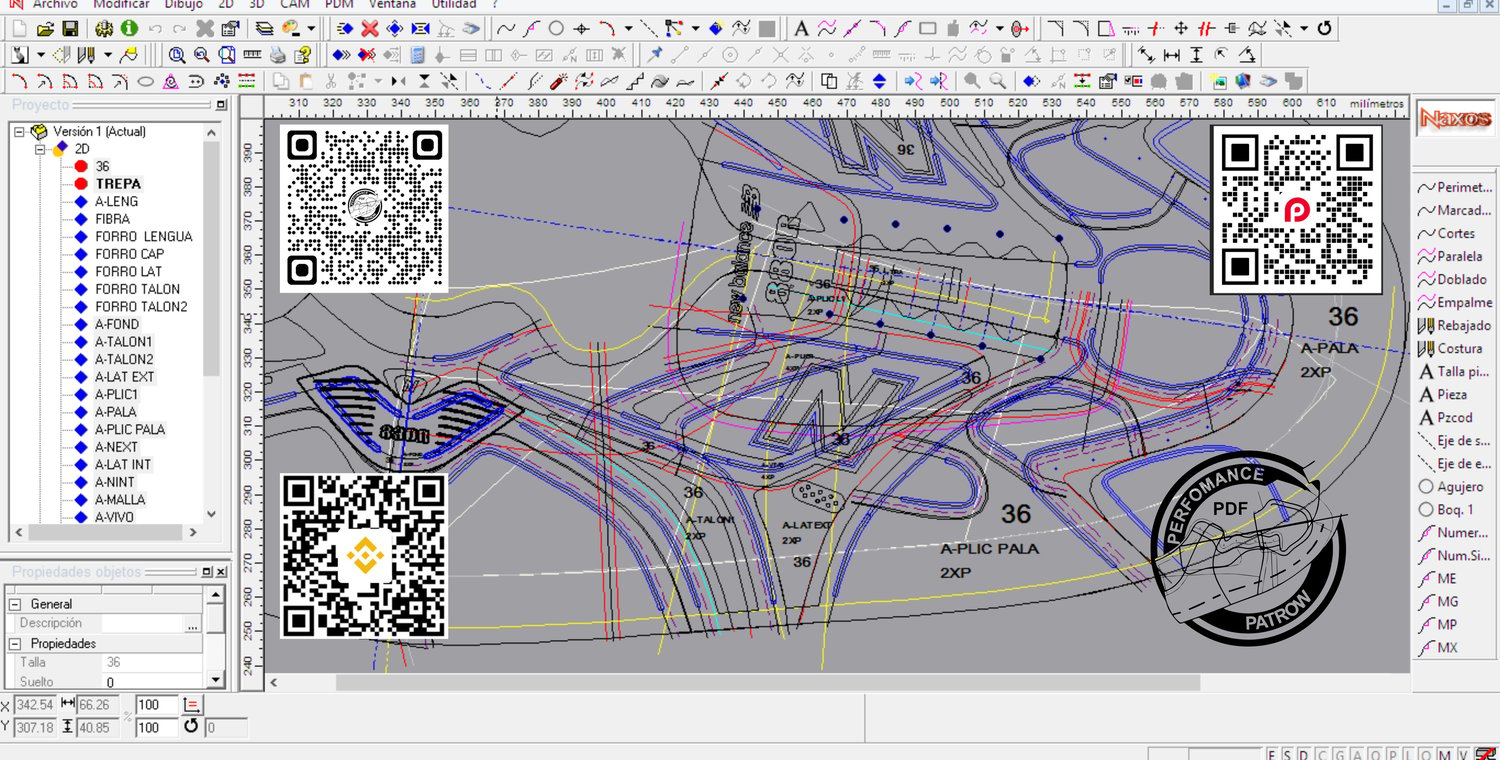Open the dropdown arrow beside the pencils icon

tap(107, 54)
